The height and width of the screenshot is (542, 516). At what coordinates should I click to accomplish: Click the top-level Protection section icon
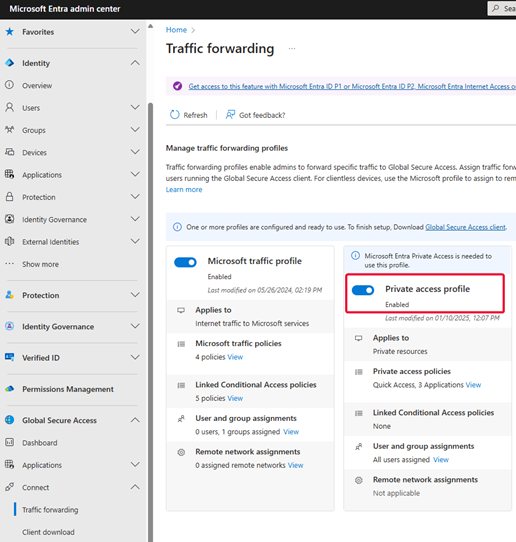click(10, 295)
